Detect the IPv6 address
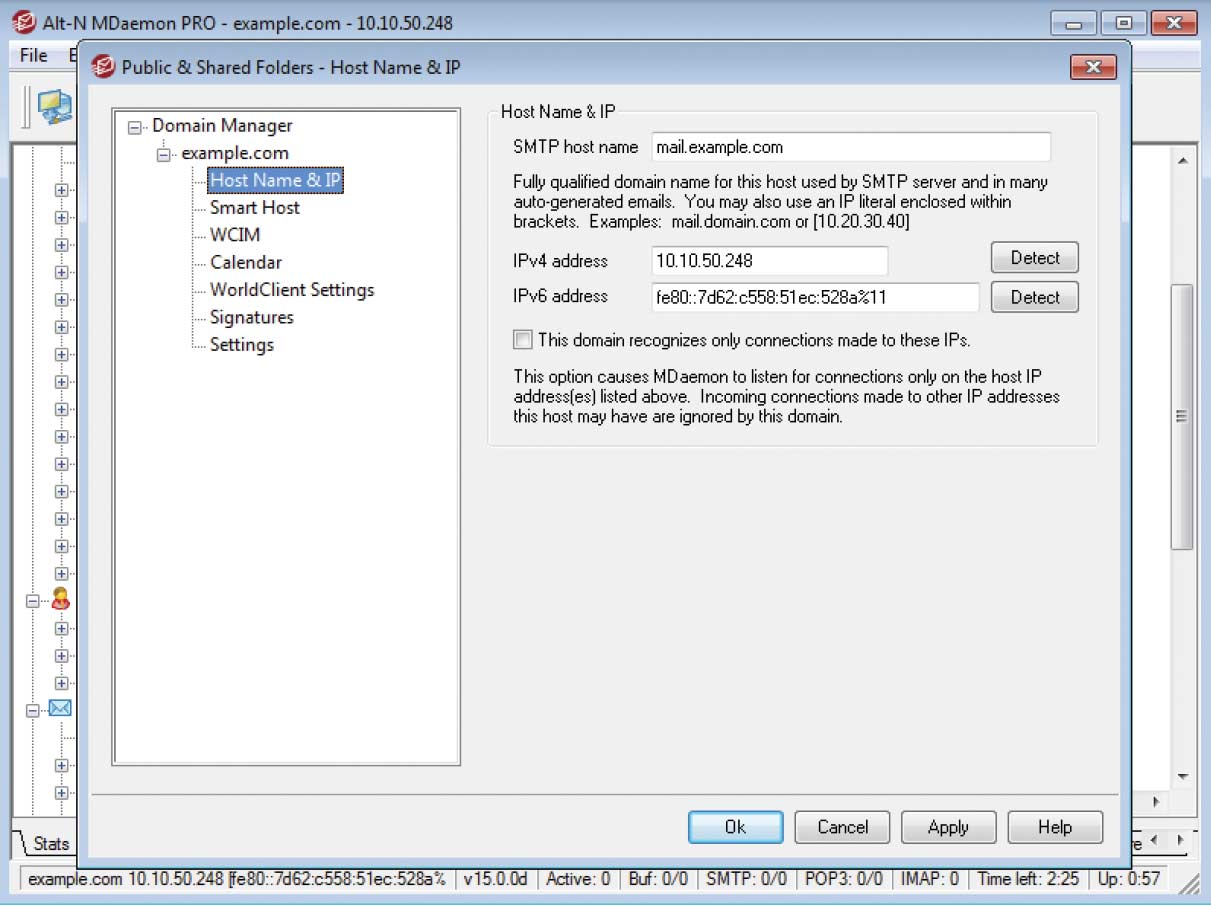 (1035, 297)
